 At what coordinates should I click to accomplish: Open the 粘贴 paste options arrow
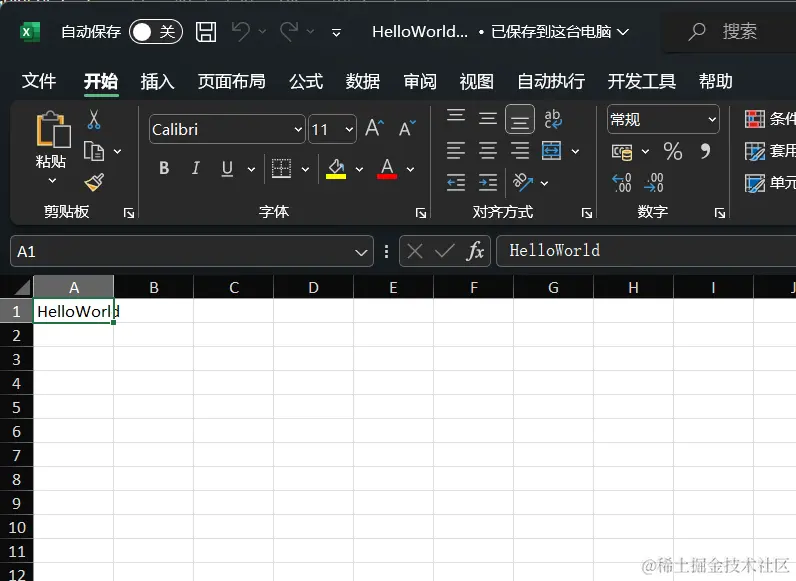52,181
